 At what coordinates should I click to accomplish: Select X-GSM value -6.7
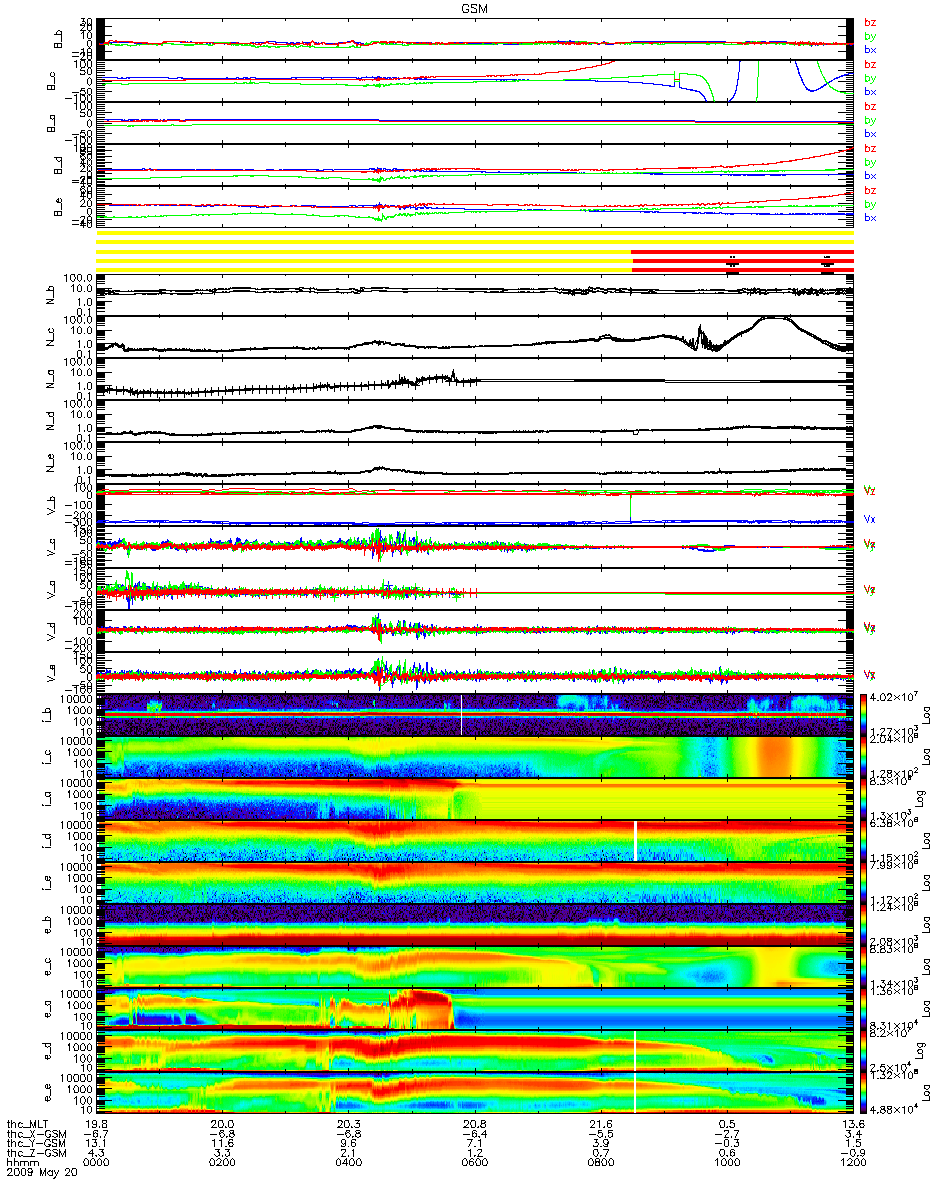pyautogui.click(x=96, y=1134)
